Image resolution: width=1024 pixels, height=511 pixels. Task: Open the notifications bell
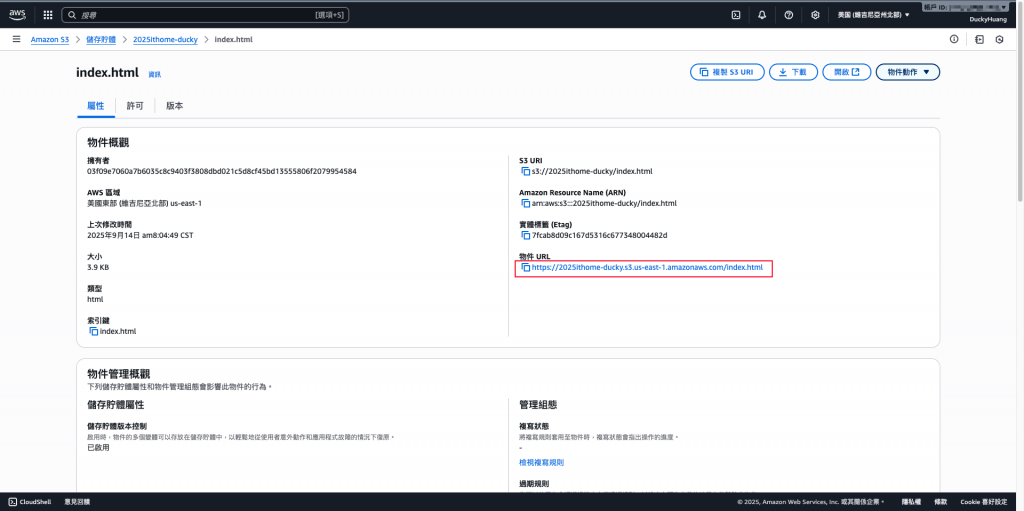coord(762,15)
